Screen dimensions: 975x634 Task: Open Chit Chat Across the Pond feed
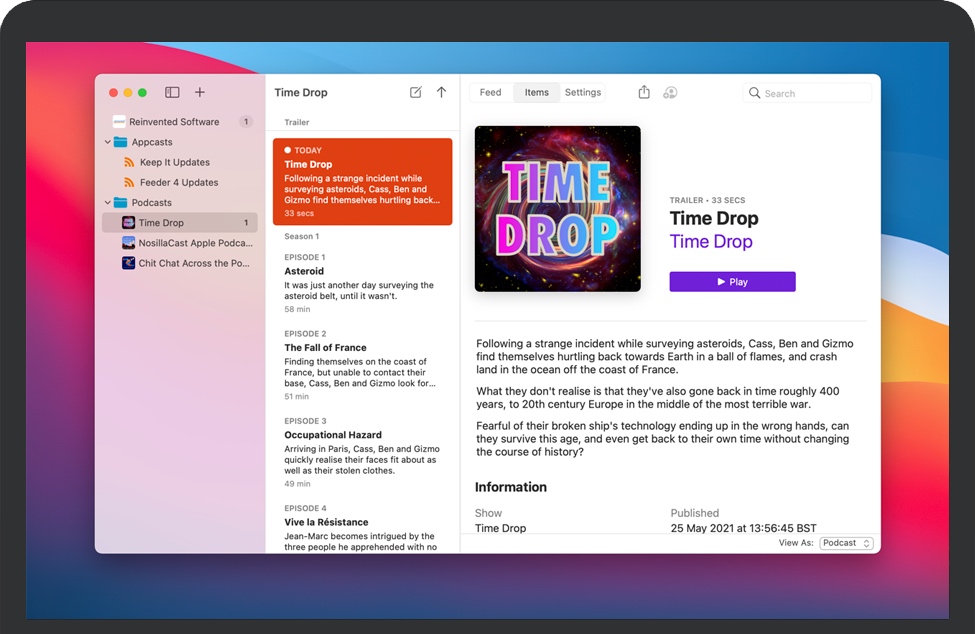tap(194, 263)
